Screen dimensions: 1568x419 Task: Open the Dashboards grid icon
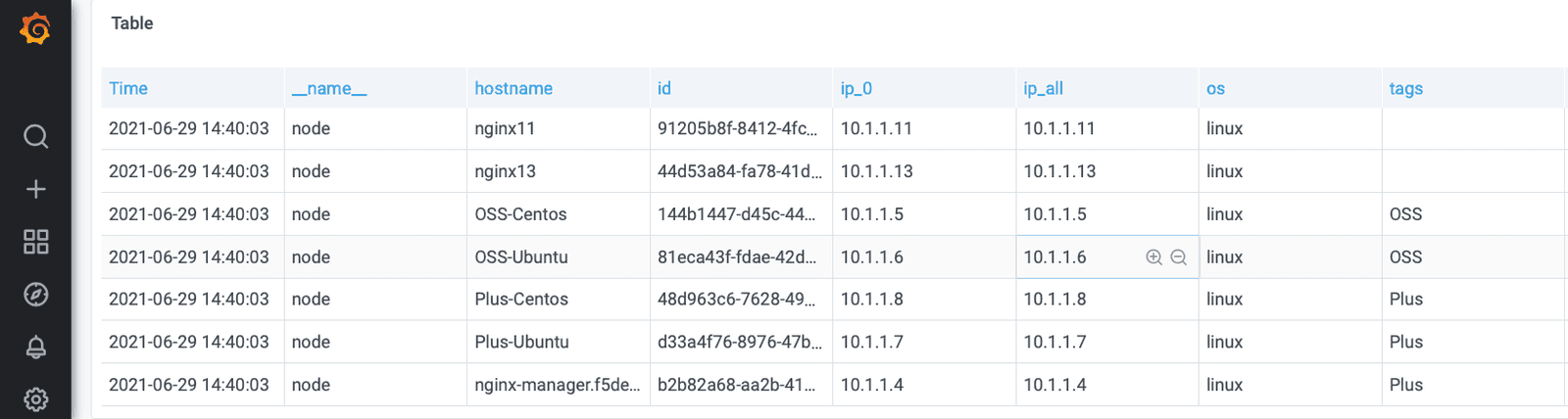[x=35, y=242]
